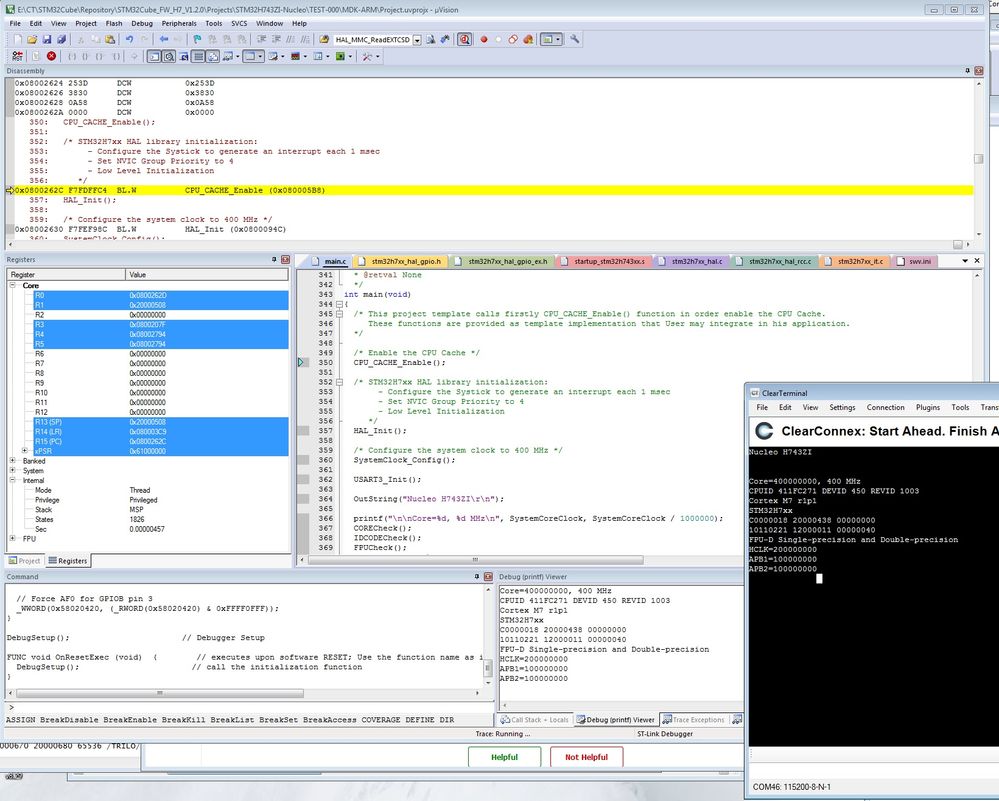Select the R2 register row
This screenshot has height=801, width=999.
click(148, 315)
